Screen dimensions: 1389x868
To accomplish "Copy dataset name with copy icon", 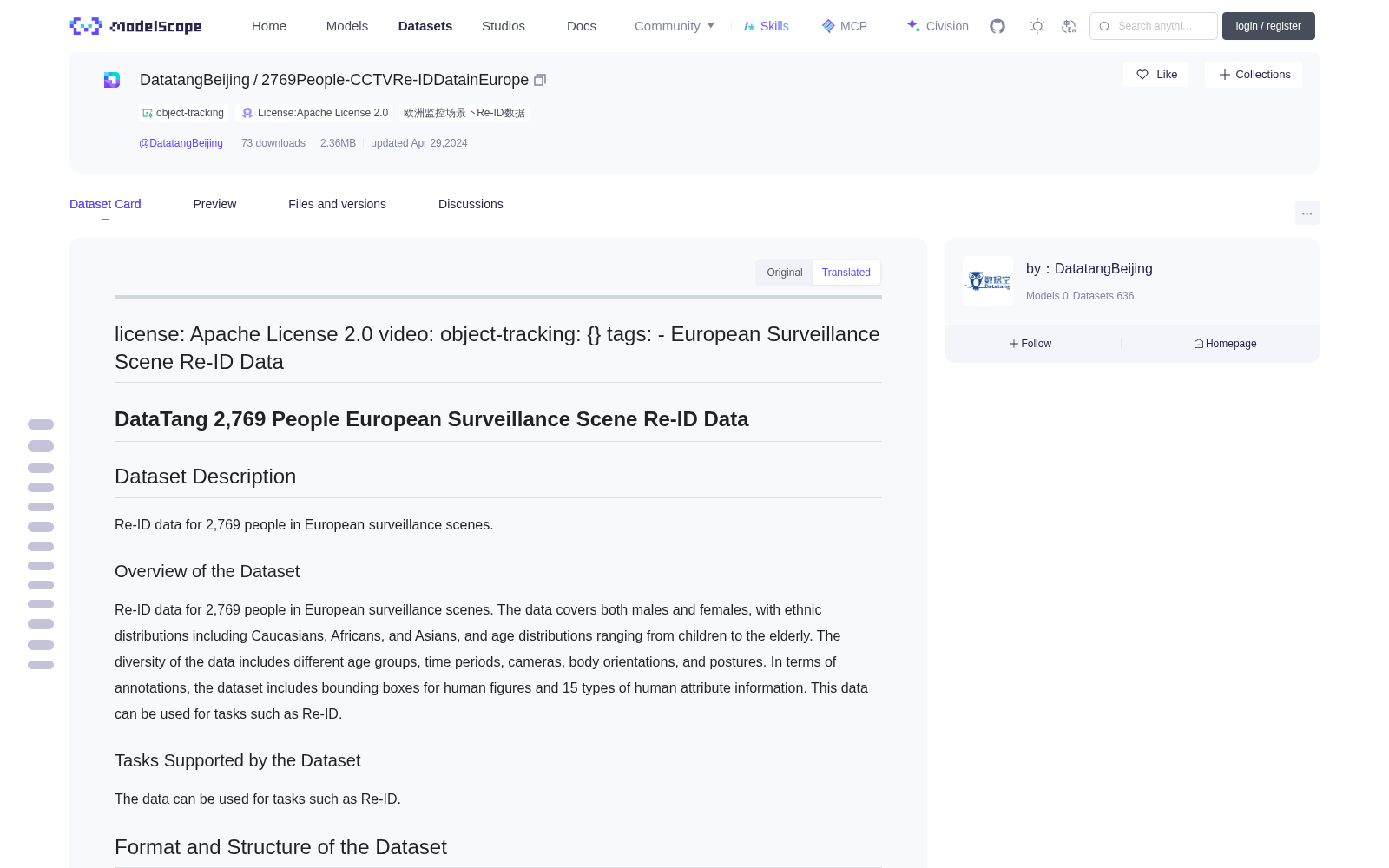I will point(540,80).
